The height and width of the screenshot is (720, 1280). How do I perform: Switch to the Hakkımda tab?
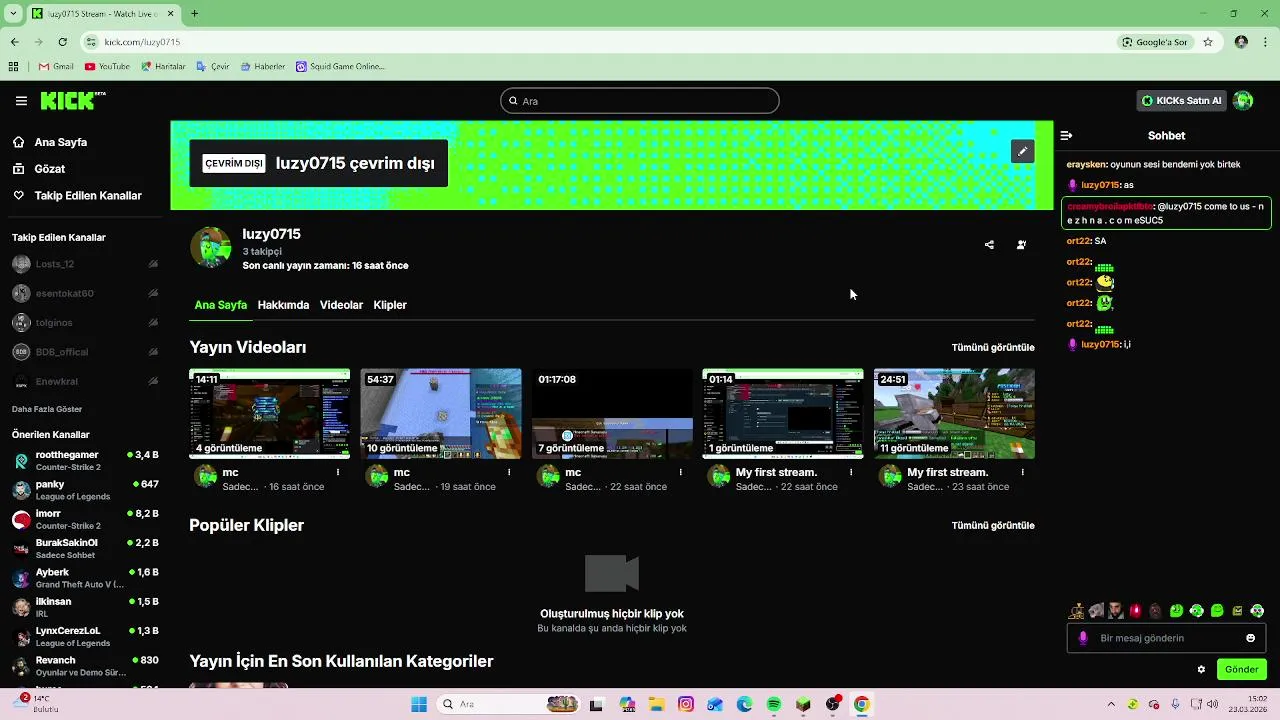(x=283, y=305)
